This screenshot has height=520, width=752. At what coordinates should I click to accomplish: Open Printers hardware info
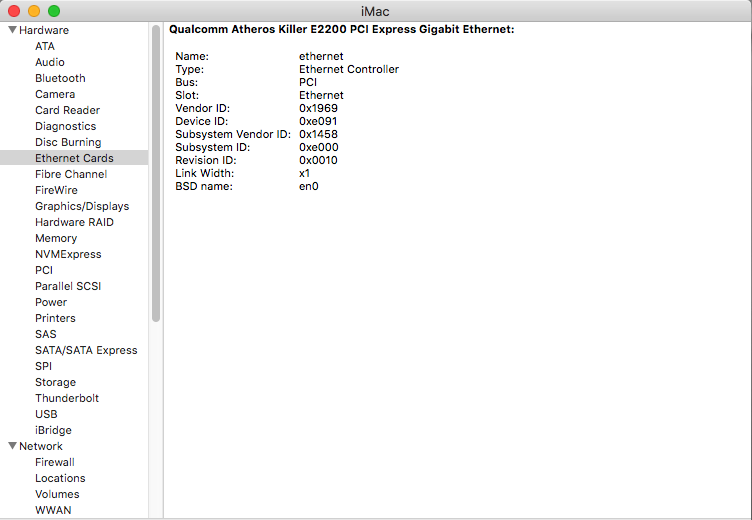click(x=55, y=318)
